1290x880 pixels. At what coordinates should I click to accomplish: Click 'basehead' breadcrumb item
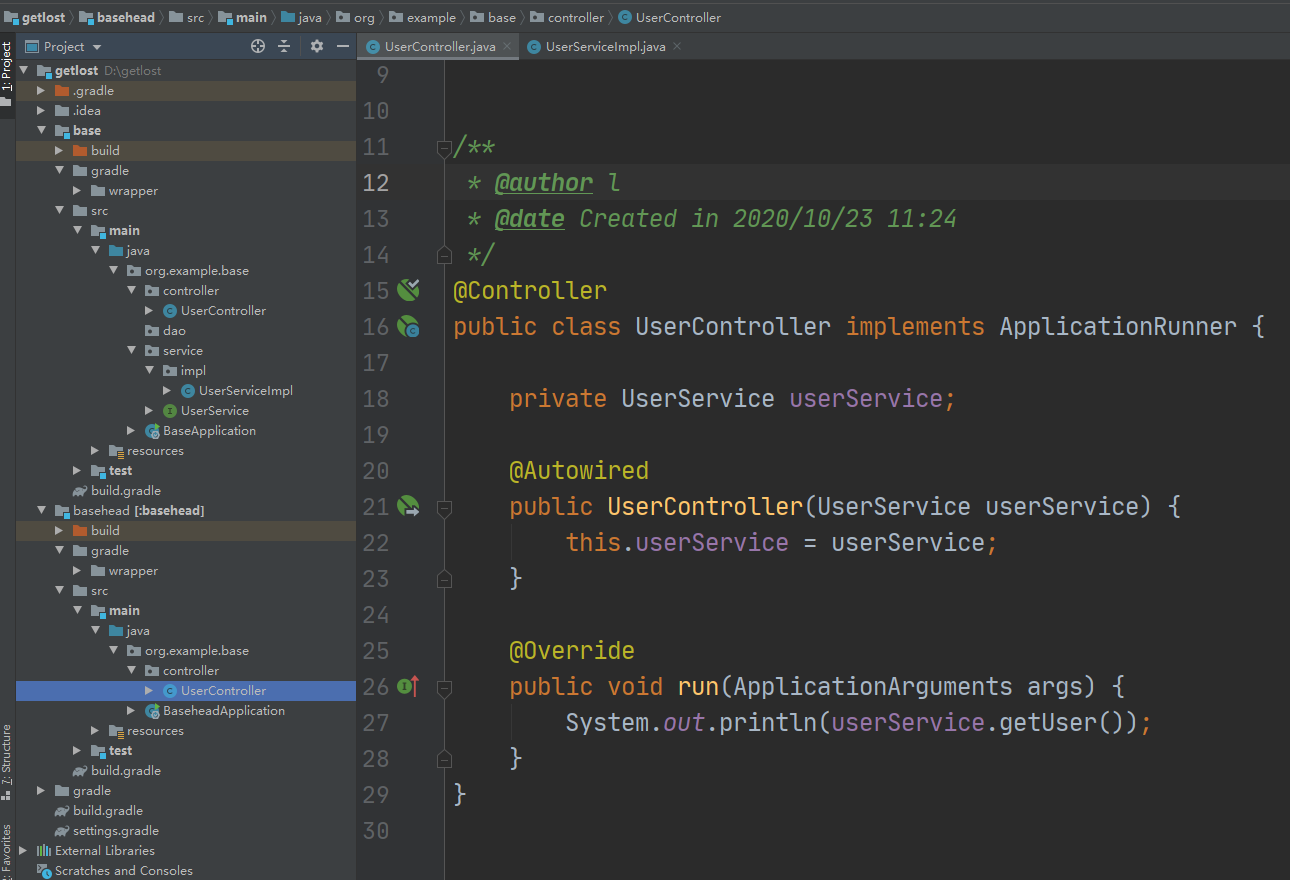click(x=126, y=17)
